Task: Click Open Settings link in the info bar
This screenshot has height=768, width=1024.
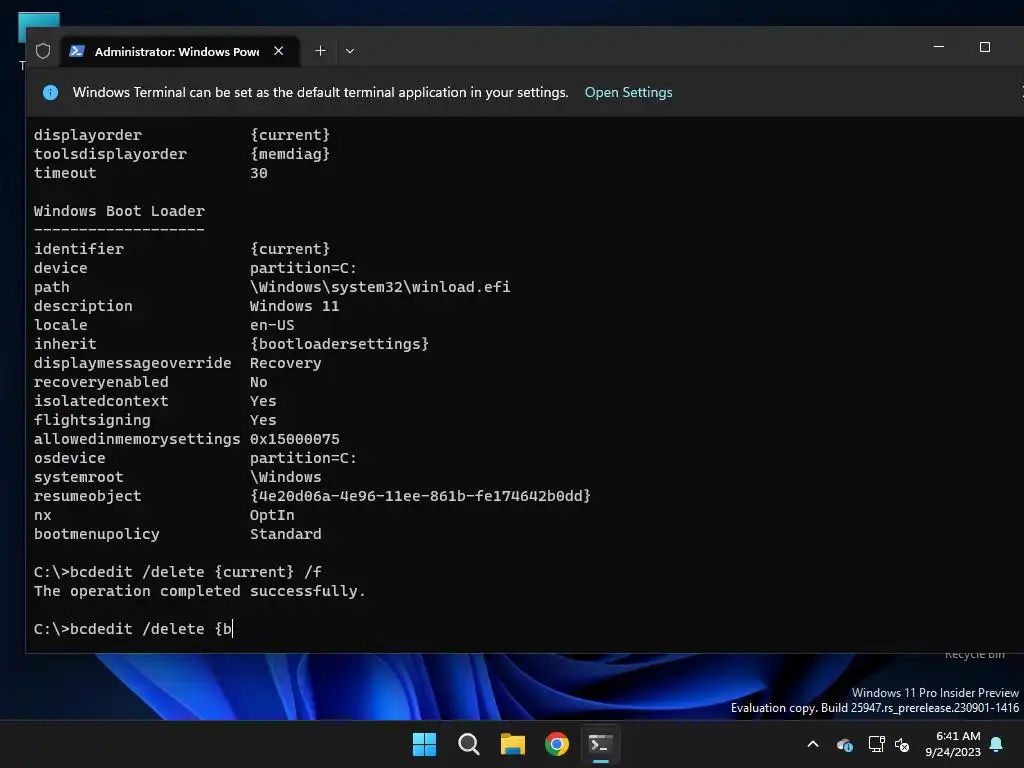Action: 628,92
